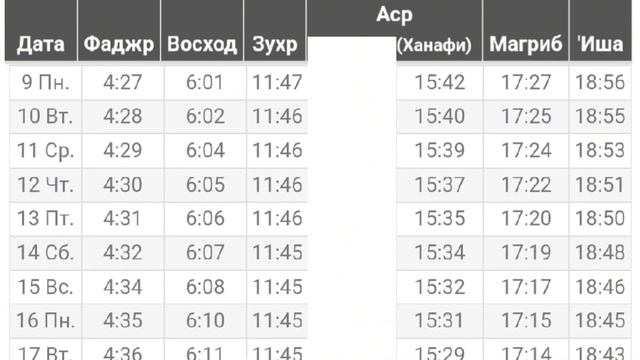The image size is (640, 360).
Task: Select the 13 Пт. date cell
Action: (x=46, y=218)
